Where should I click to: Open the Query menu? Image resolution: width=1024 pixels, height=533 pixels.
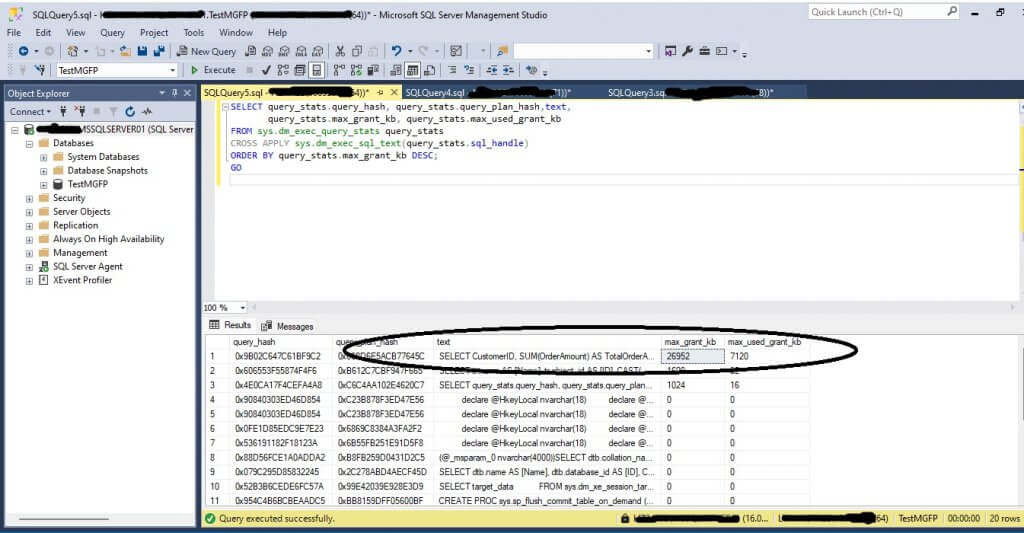(x=112, y=32)
